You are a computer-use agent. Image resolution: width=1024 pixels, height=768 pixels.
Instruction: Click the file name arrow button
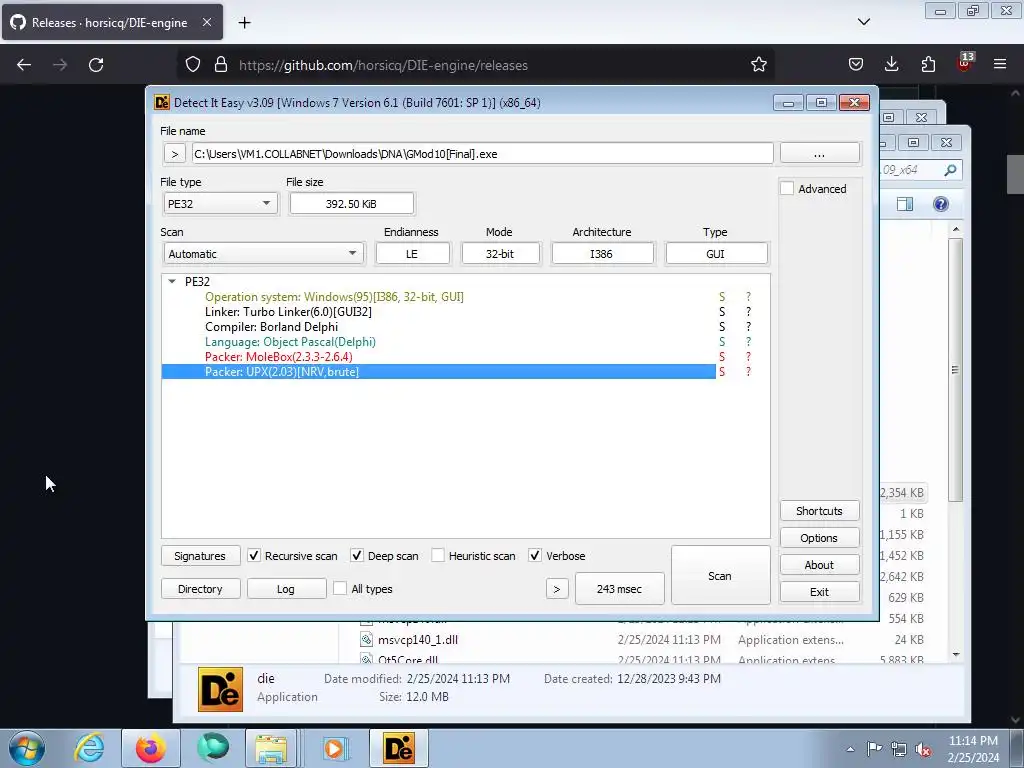click(x=174, y=154)
